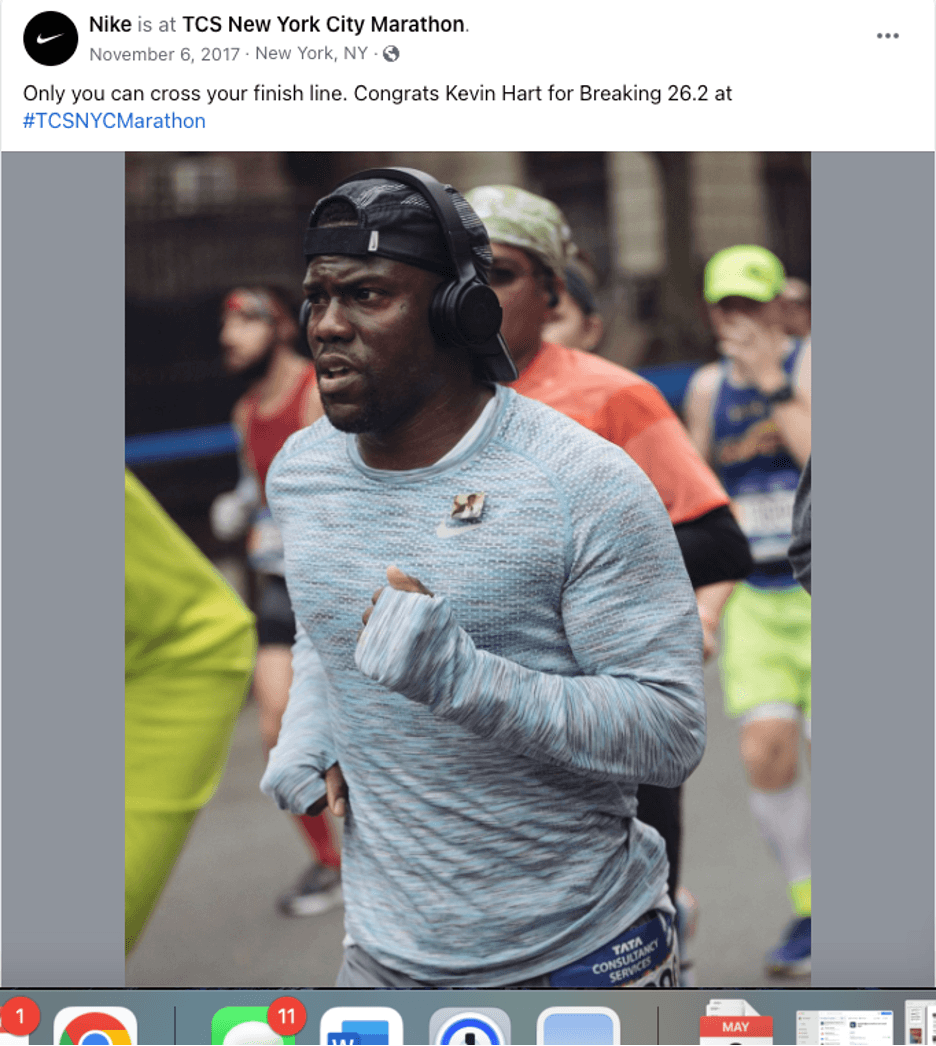Click the Nike swoosh profile picture
This screenshot has width=936, height=1046.
click(x=51, y=39)
